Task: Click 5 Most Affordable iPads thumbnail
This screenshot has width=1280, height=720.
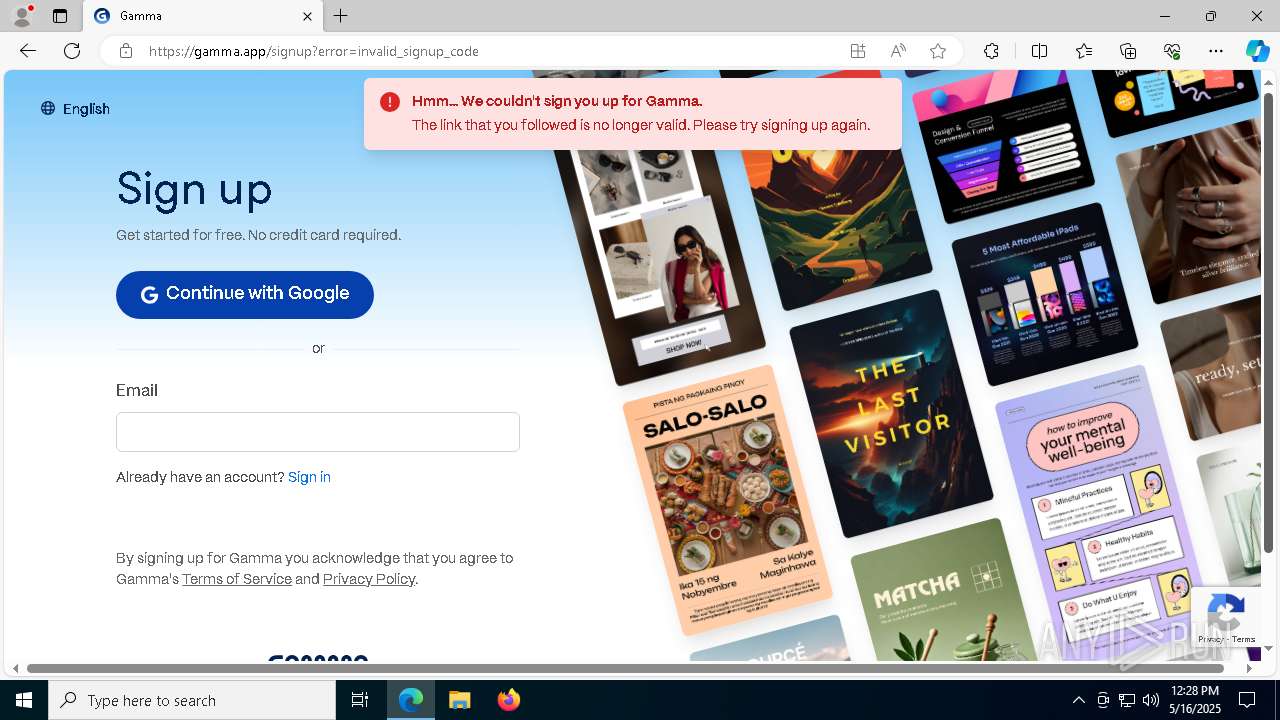Action: pos(1045,293)
